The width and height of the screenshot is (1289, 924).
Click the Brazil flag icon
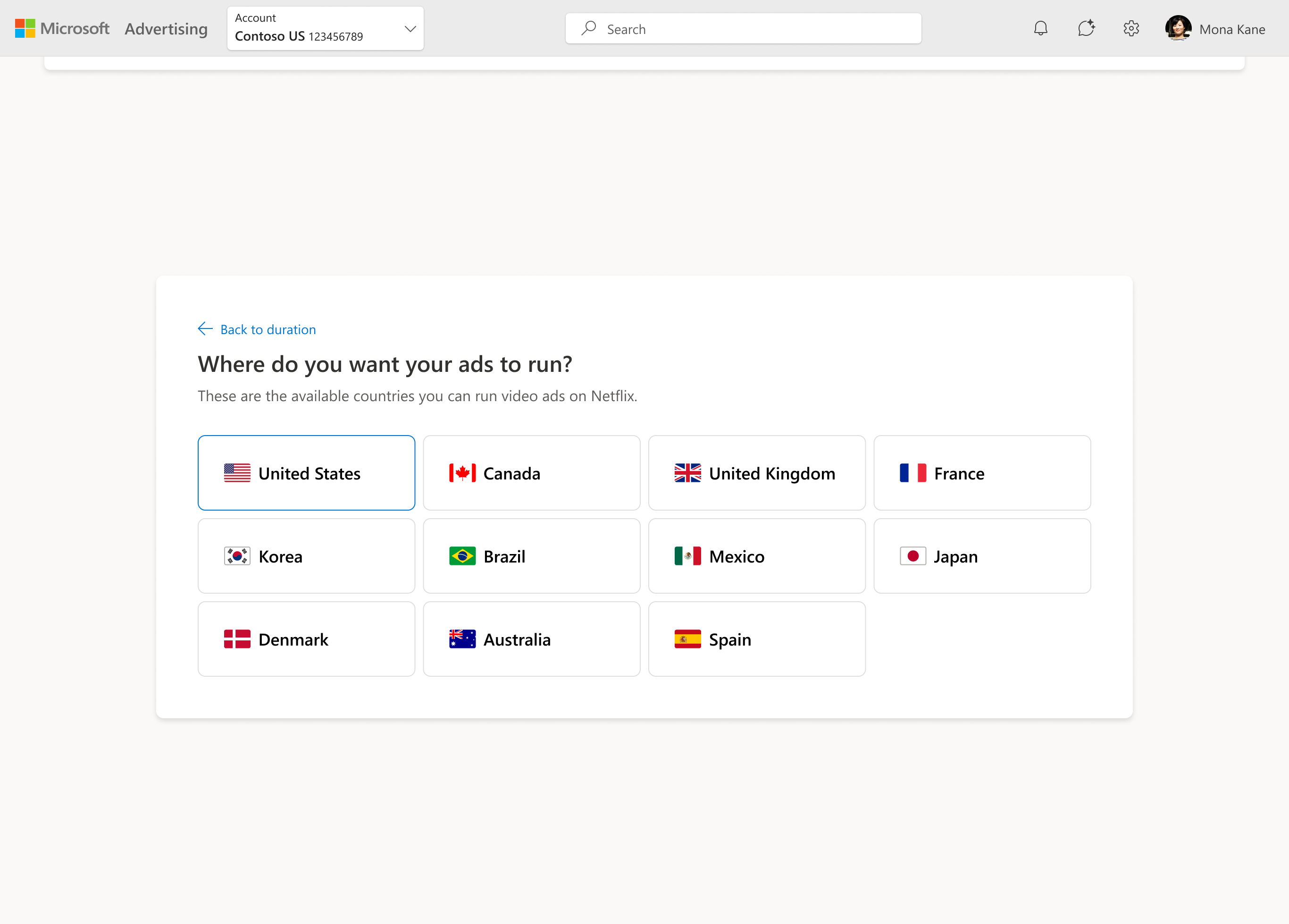tap(462, 556)
